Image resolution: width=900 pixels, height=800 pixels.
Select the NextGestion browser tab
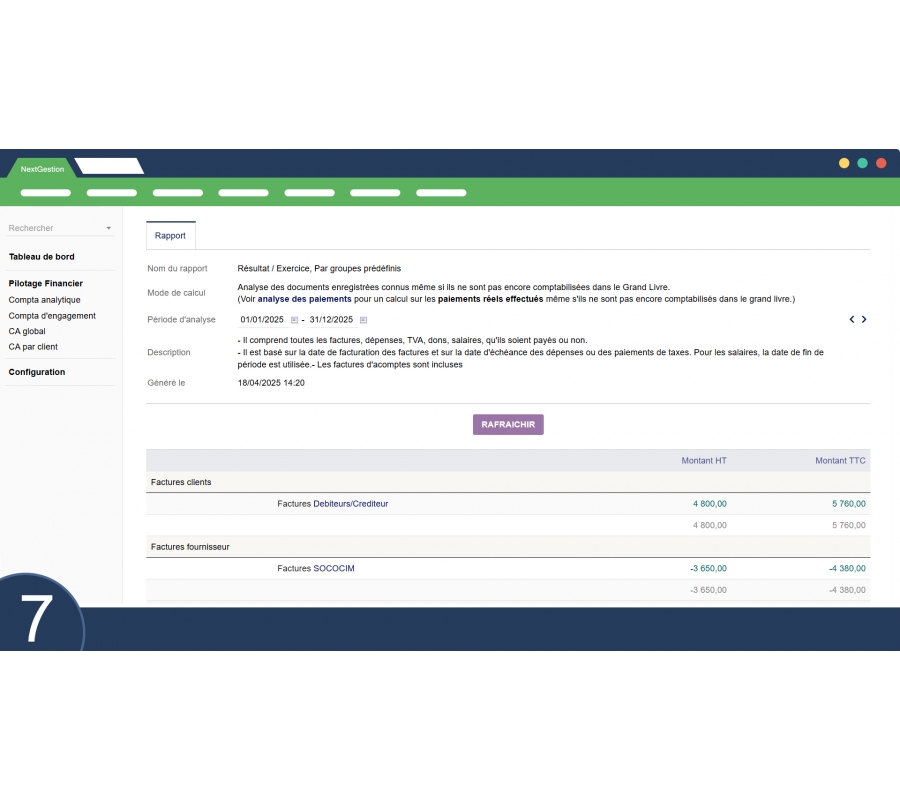point(42,169)
